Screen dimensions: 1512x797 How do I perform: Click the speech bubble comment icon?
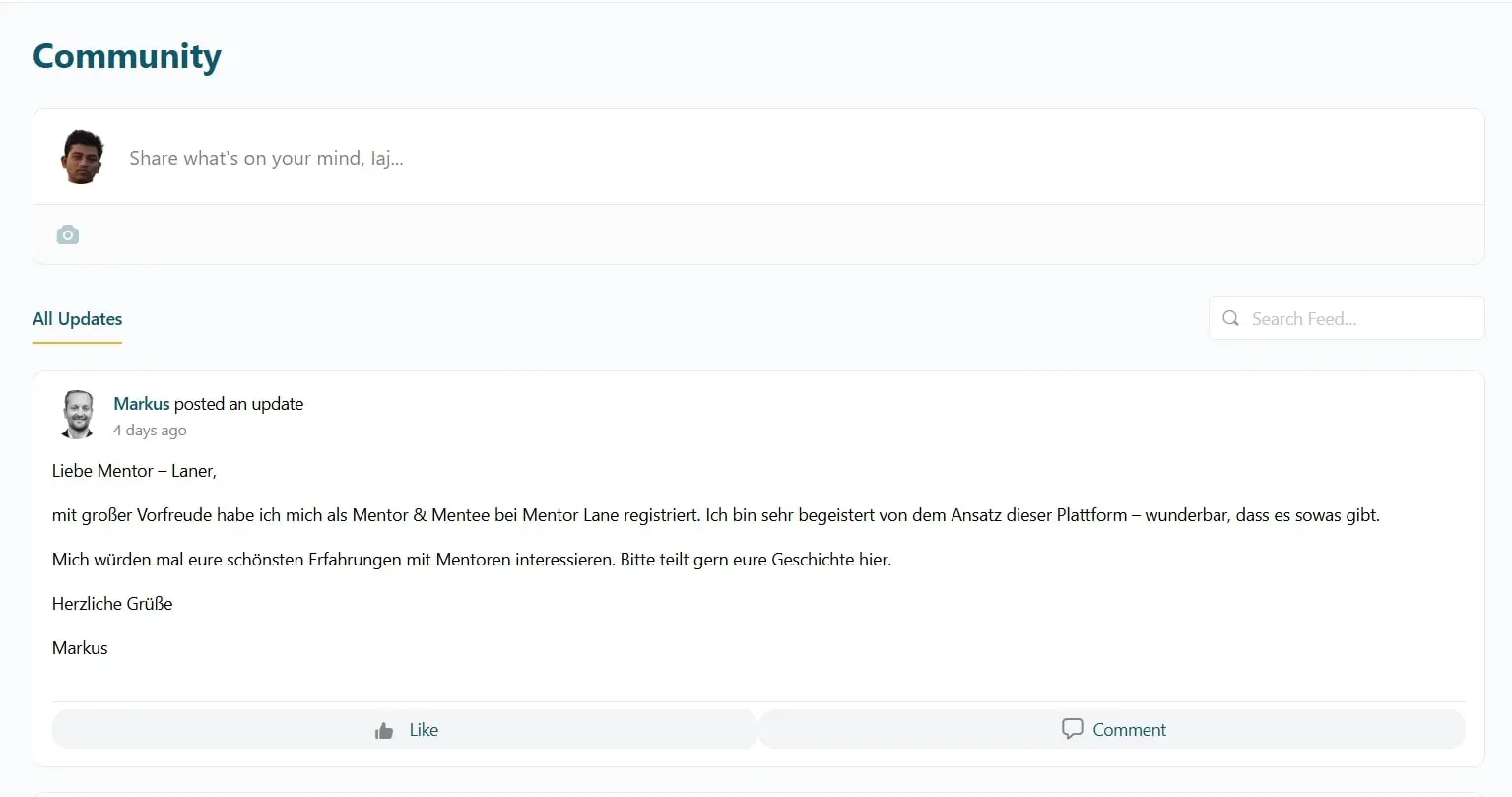click(1072, 729)
